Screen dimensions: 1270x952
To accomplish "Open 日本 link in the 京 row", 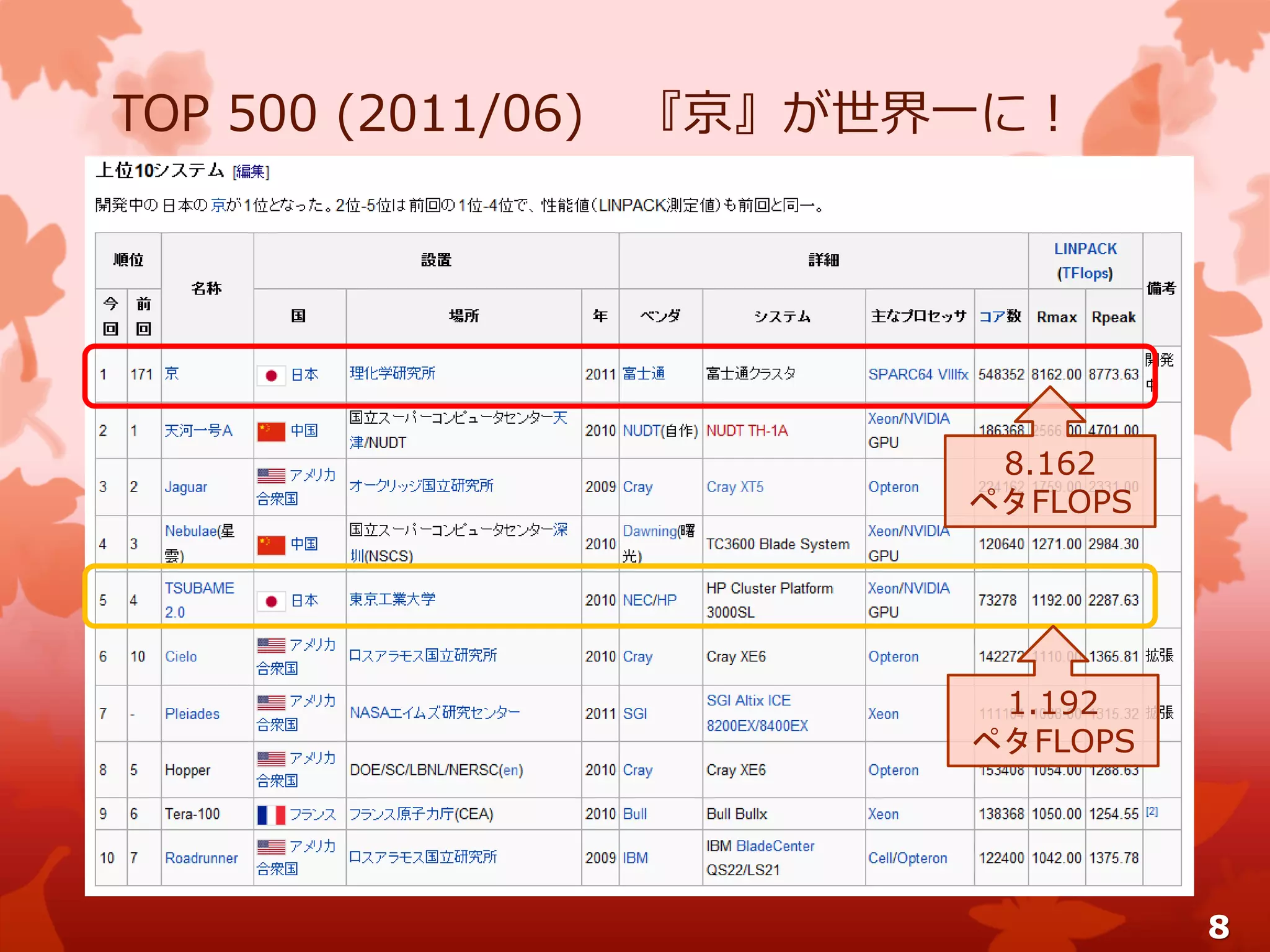I will [304, 374].
